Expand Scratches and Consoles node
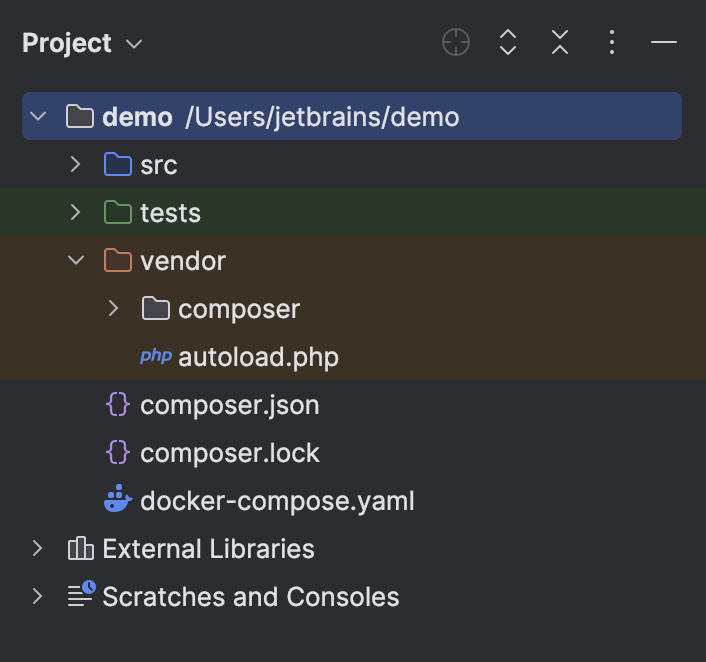The width and height of the screenshot is (706, 662). tap(37, 596)
